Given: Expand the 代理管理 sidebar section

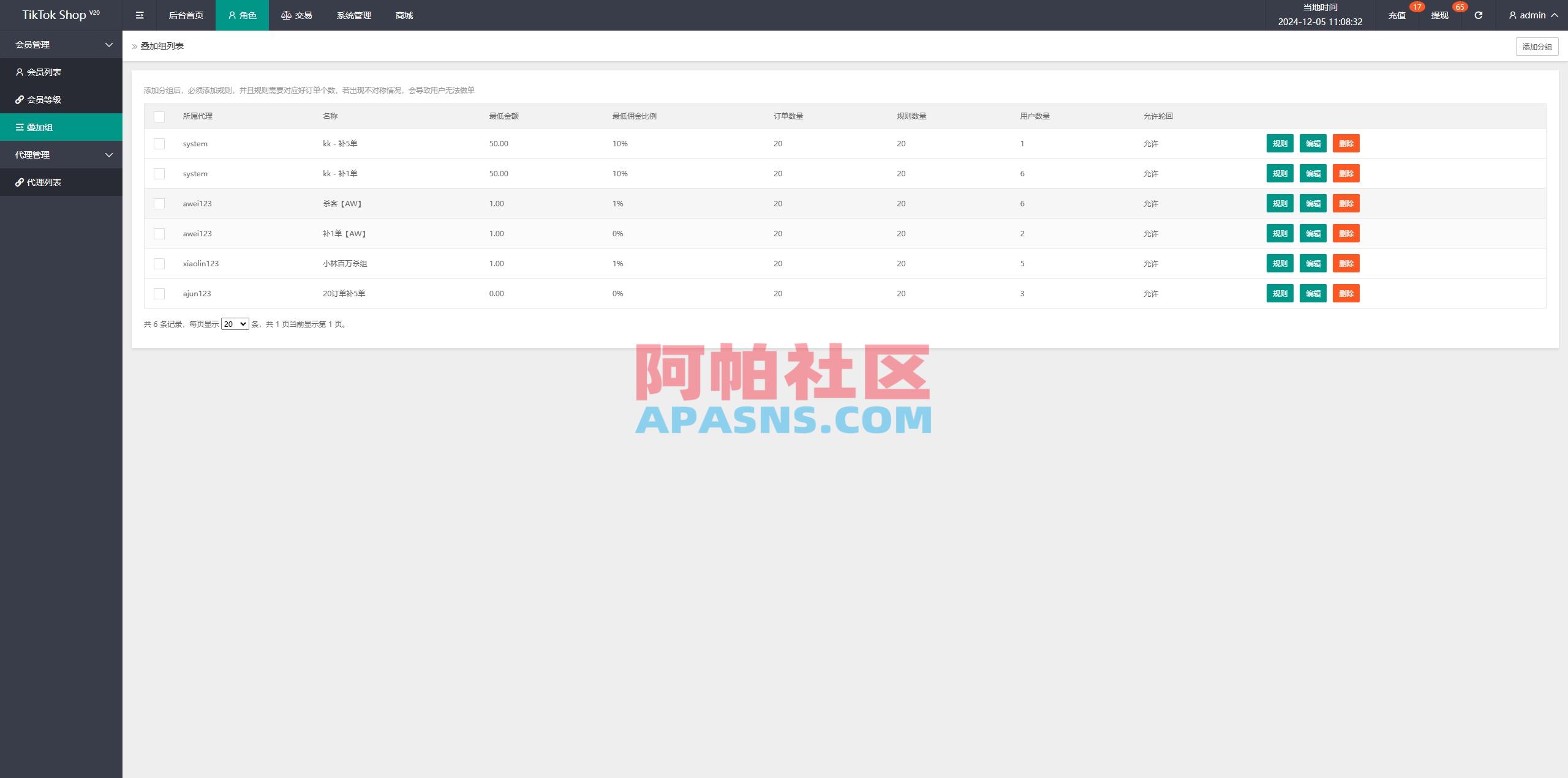Looking at the screenshot, I should (61, 154).
